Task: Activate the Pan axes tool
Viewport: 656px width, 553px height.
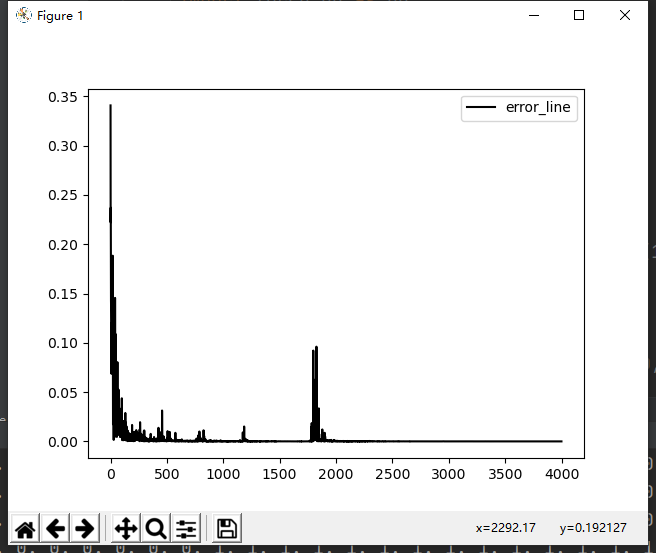Action: (126, 528)
